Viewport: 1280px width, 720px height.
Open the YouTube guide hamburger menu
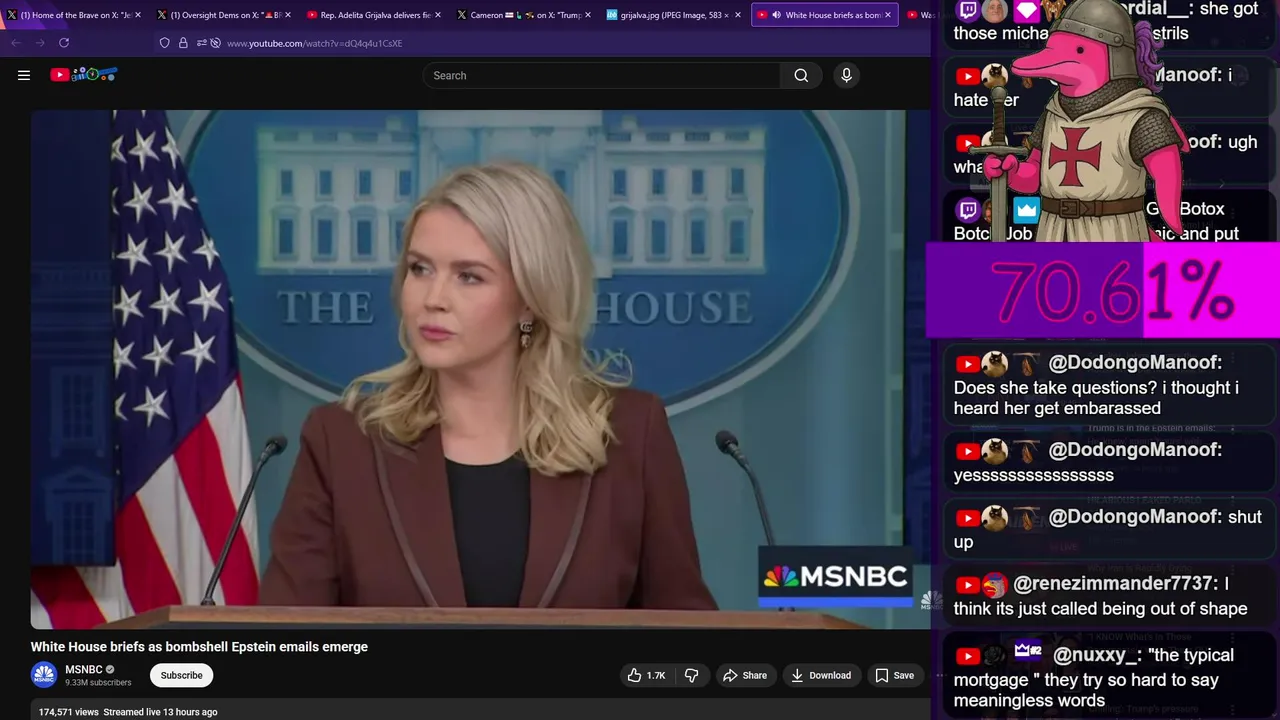[x=24, y=75]
